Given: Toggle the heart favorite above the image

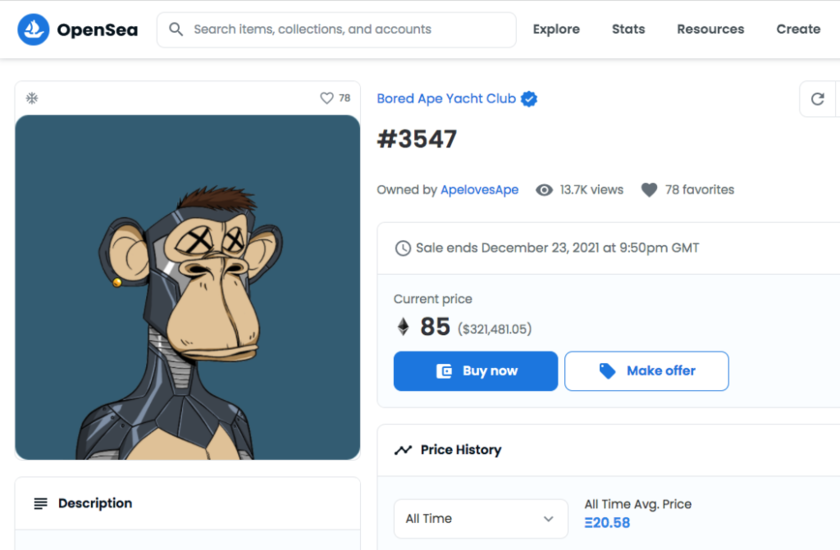Looking at the screenshot, I should (326, 98).
